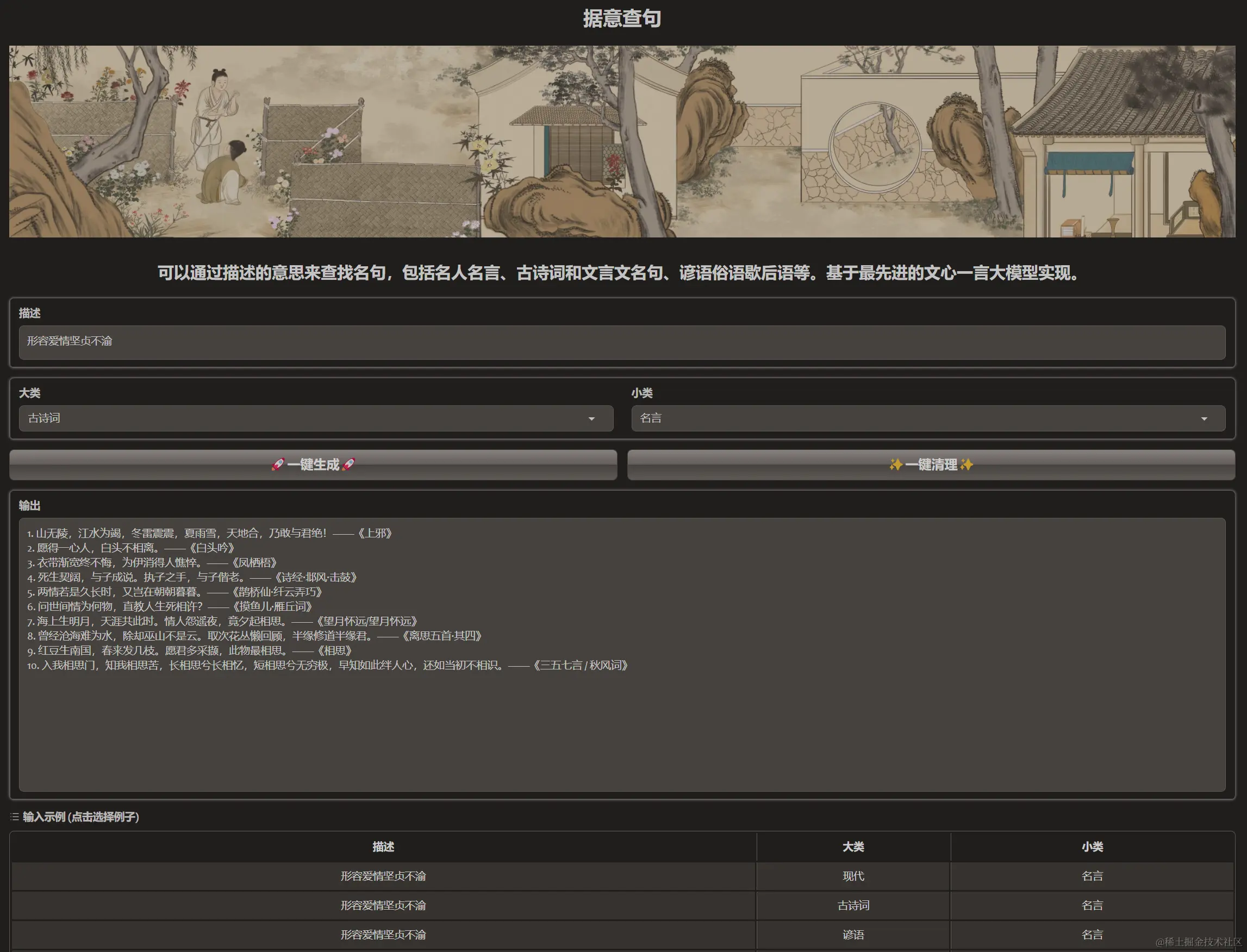Click the right sparkle icon on 一键清理

[x=967, y=465]
